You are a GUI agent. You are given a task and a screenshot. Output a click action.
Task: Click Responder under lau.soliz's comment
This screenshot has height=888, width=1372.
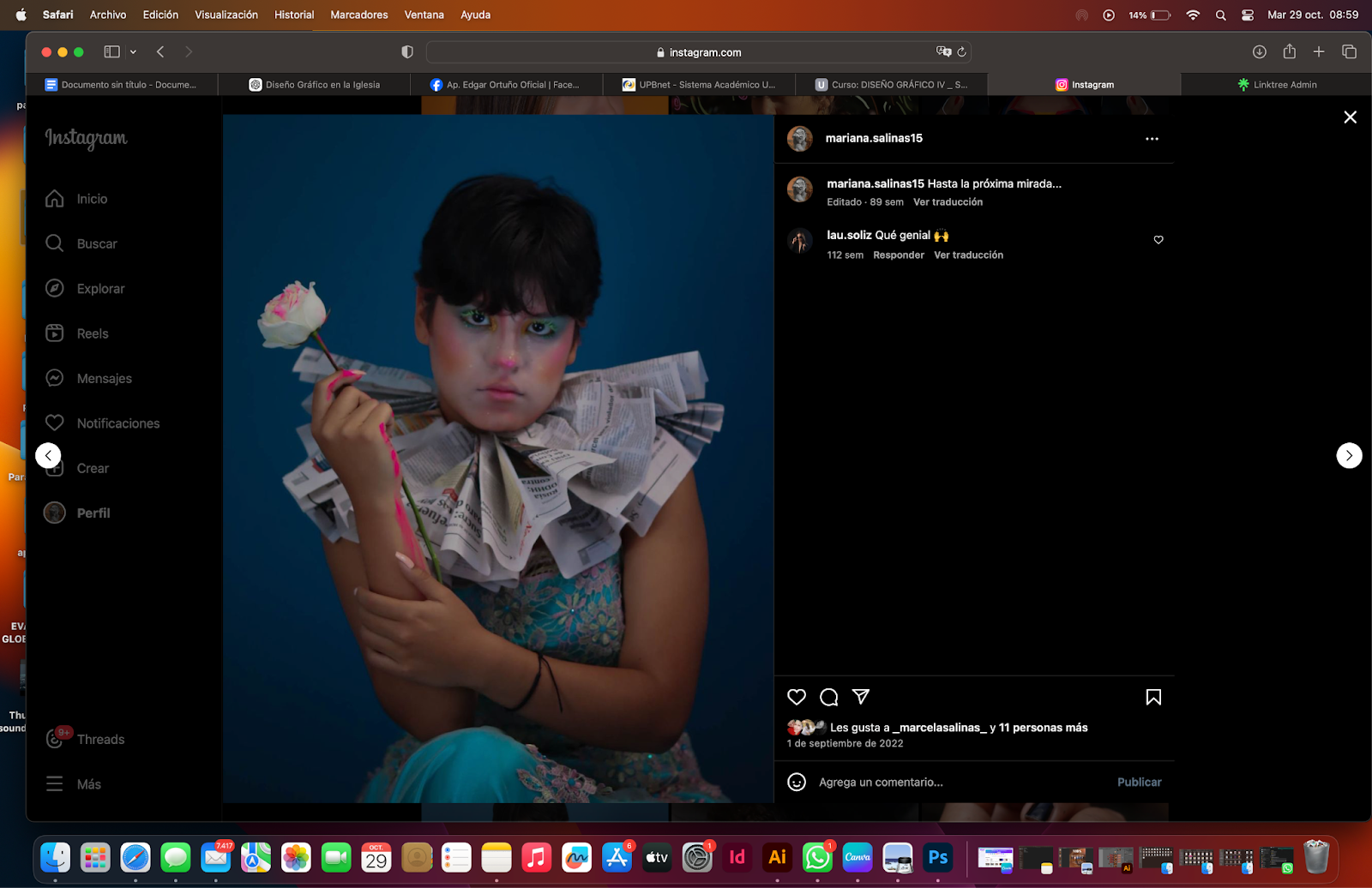click(x=899, y=255)
